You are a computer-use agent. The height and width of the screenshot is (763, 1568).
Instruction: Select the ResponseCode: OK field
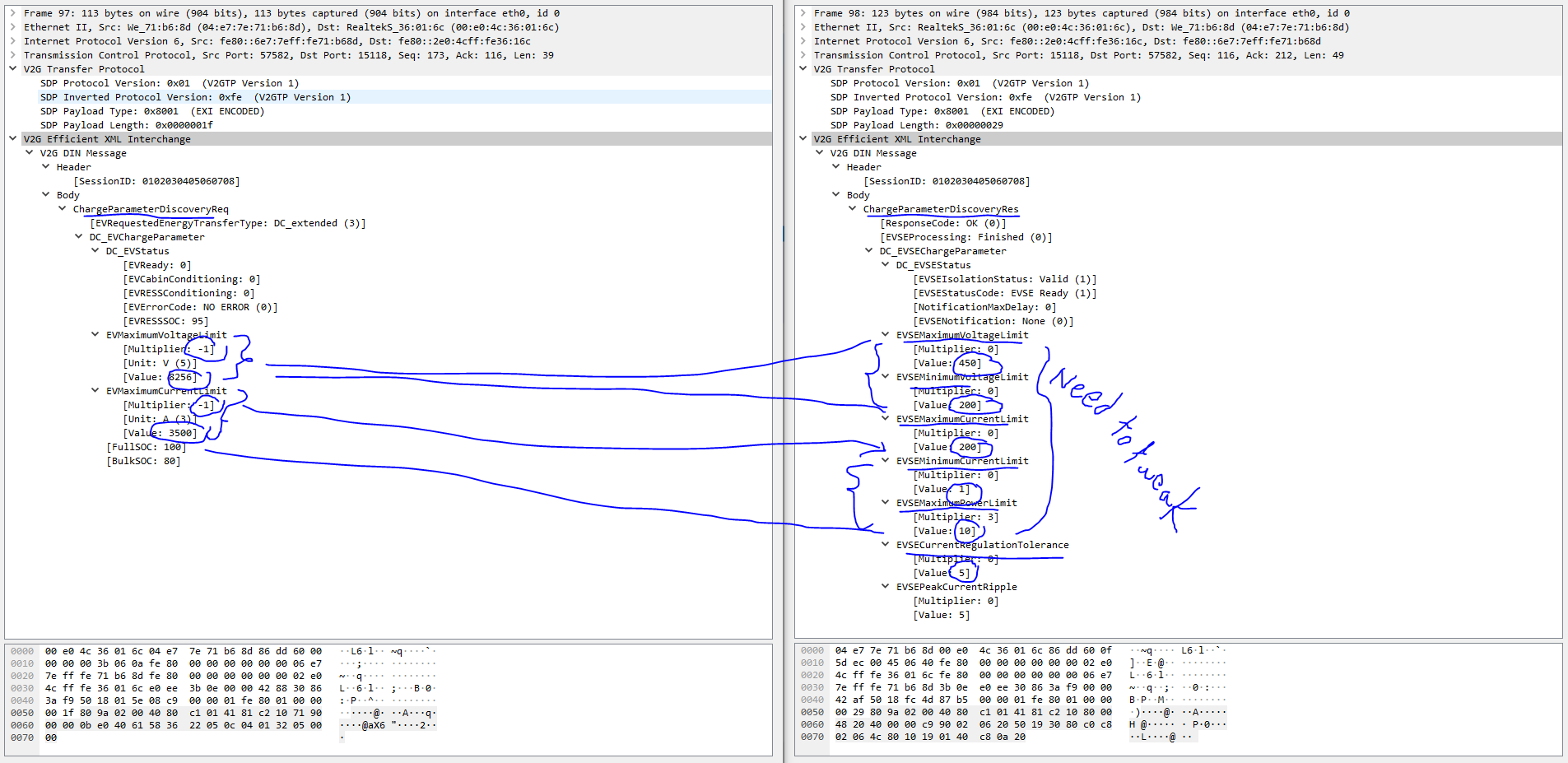click(x=942, y=223)
